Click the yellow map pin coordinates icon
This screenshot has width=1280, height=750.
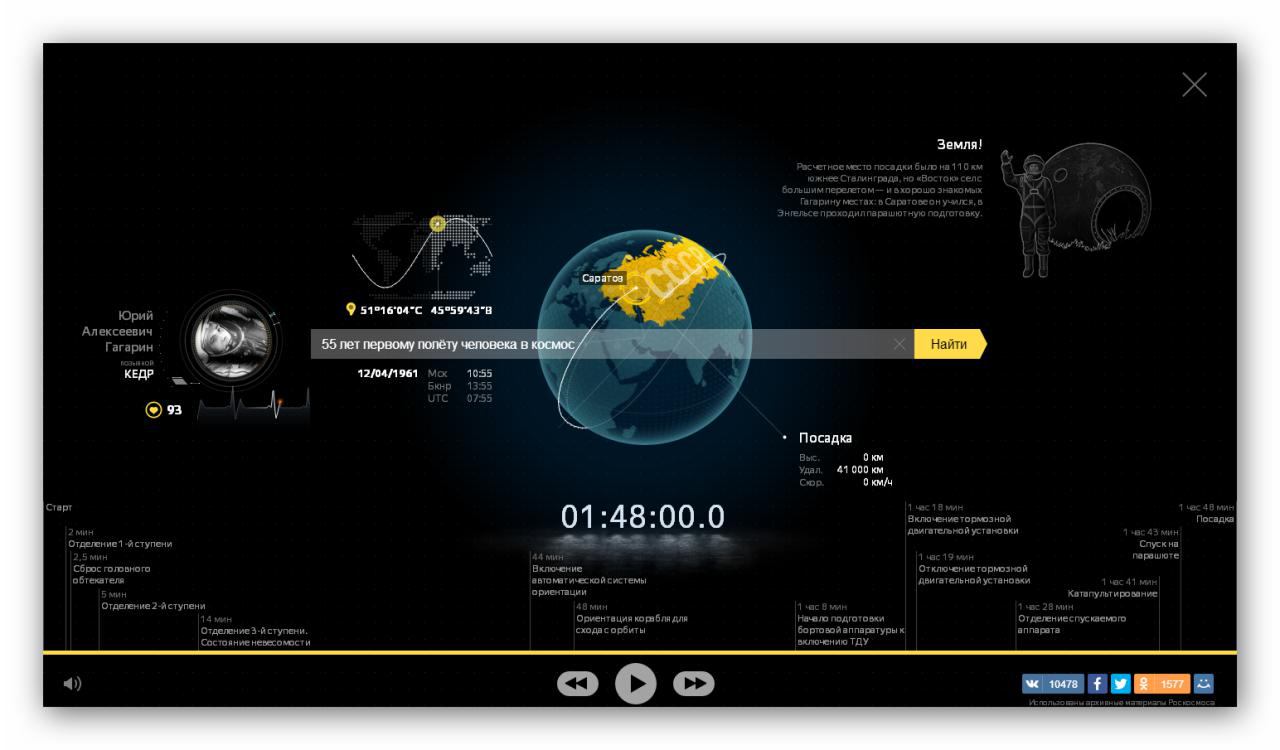[350, 309]
